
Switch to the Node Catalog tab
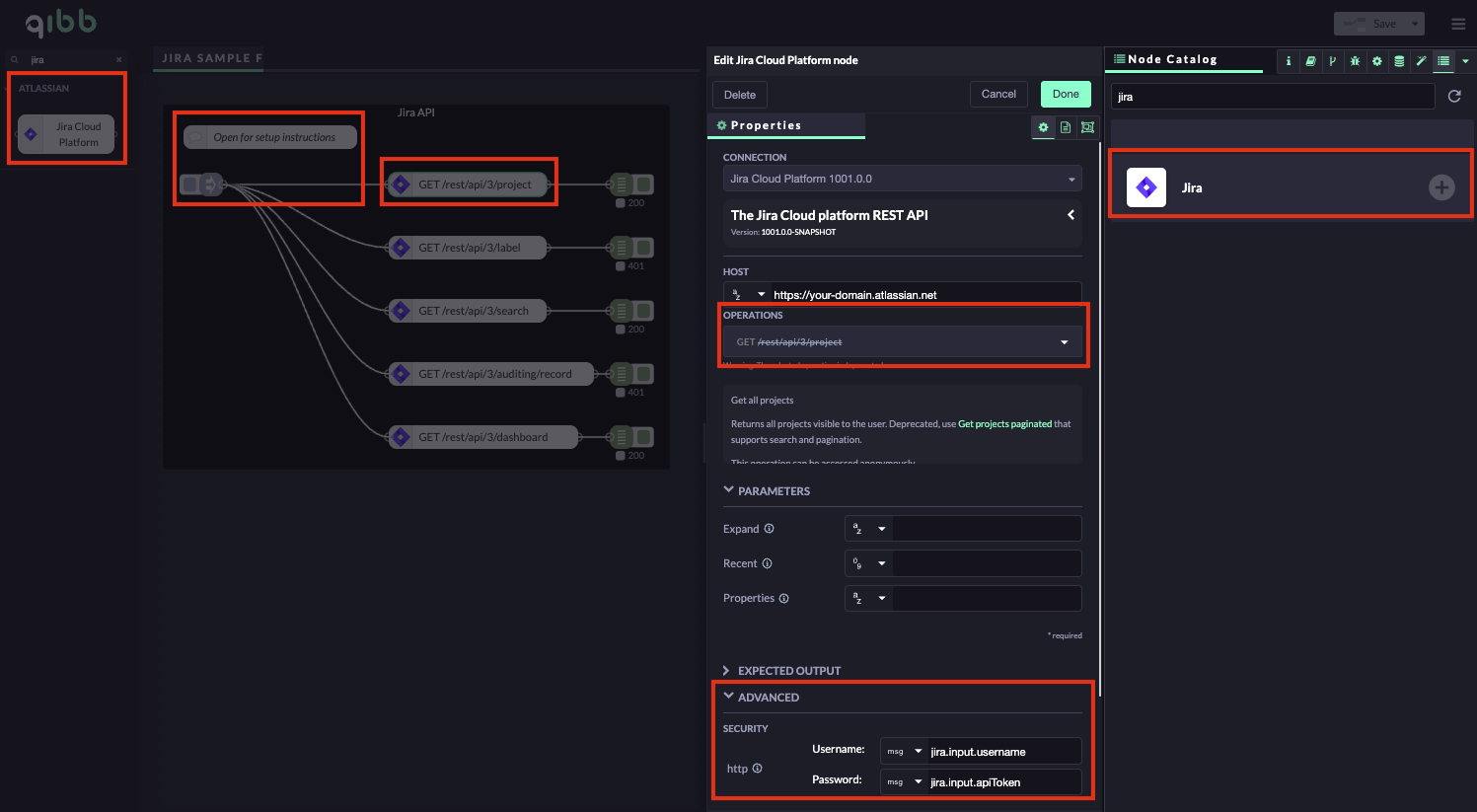click(x=1172, y=59)
